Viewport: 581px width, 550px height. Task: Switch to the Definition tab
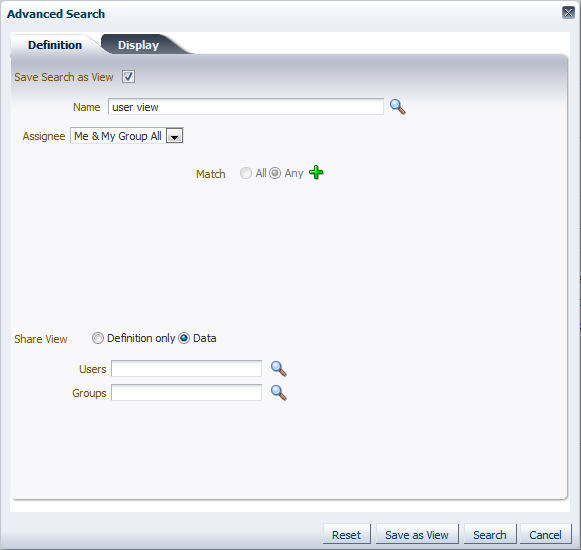pyautogui.click(x=55, y=45)
